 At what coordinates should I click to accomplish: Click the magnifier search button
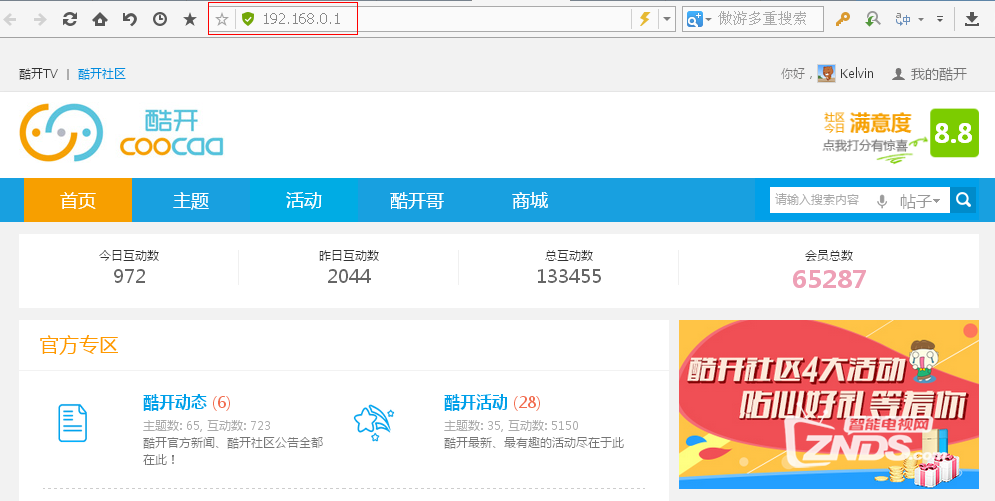click(963, 200)
